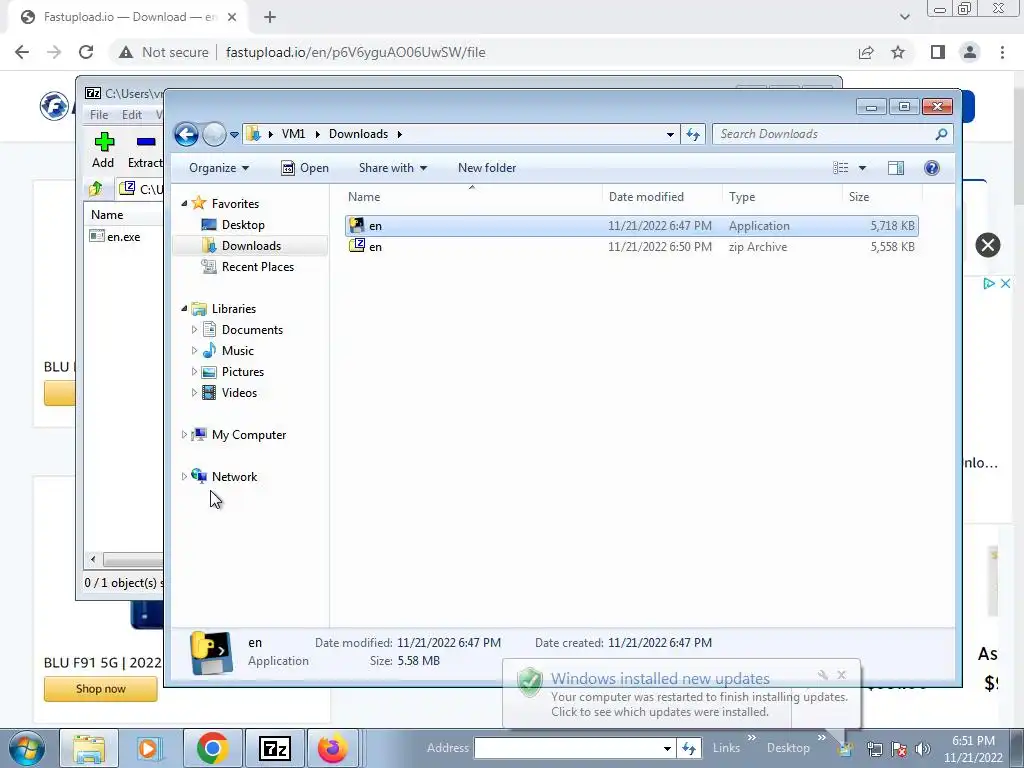Image resolution: width=1024 pixels, height=768 pixels.
Task: Open the address bar history dropdown arrow
Action: pos(670,135)
